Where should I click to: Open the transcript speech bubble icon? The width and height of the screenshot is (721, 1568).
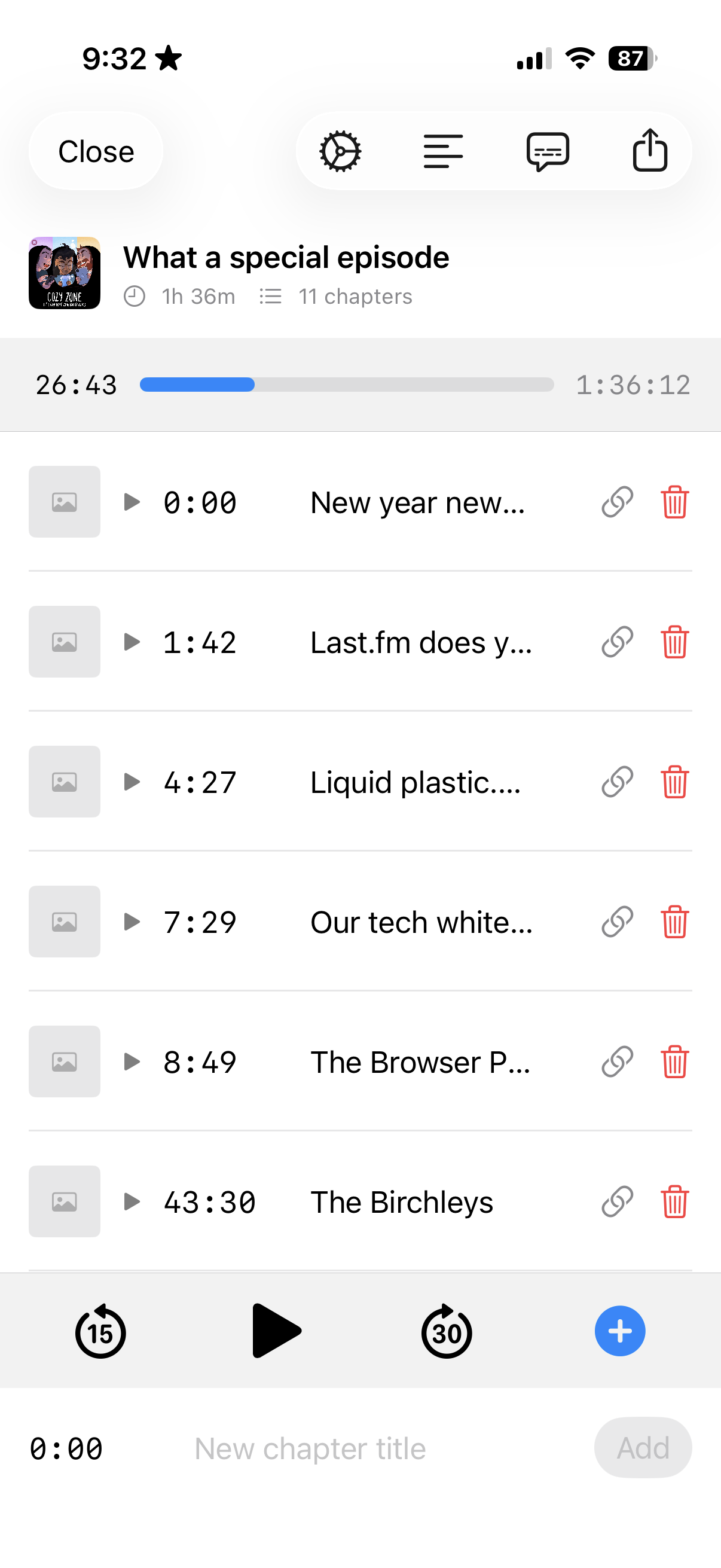(548, 151)
